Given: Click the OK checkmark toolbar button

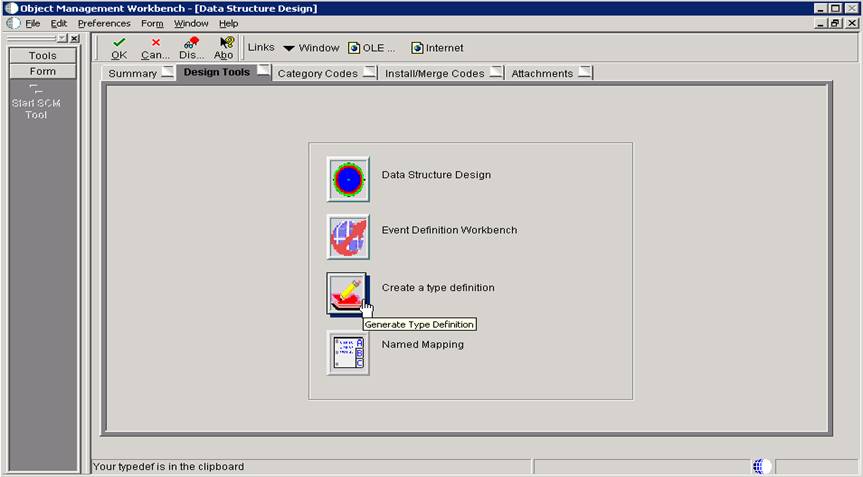Looking at the screenshot, I should [x=119, y=48].
